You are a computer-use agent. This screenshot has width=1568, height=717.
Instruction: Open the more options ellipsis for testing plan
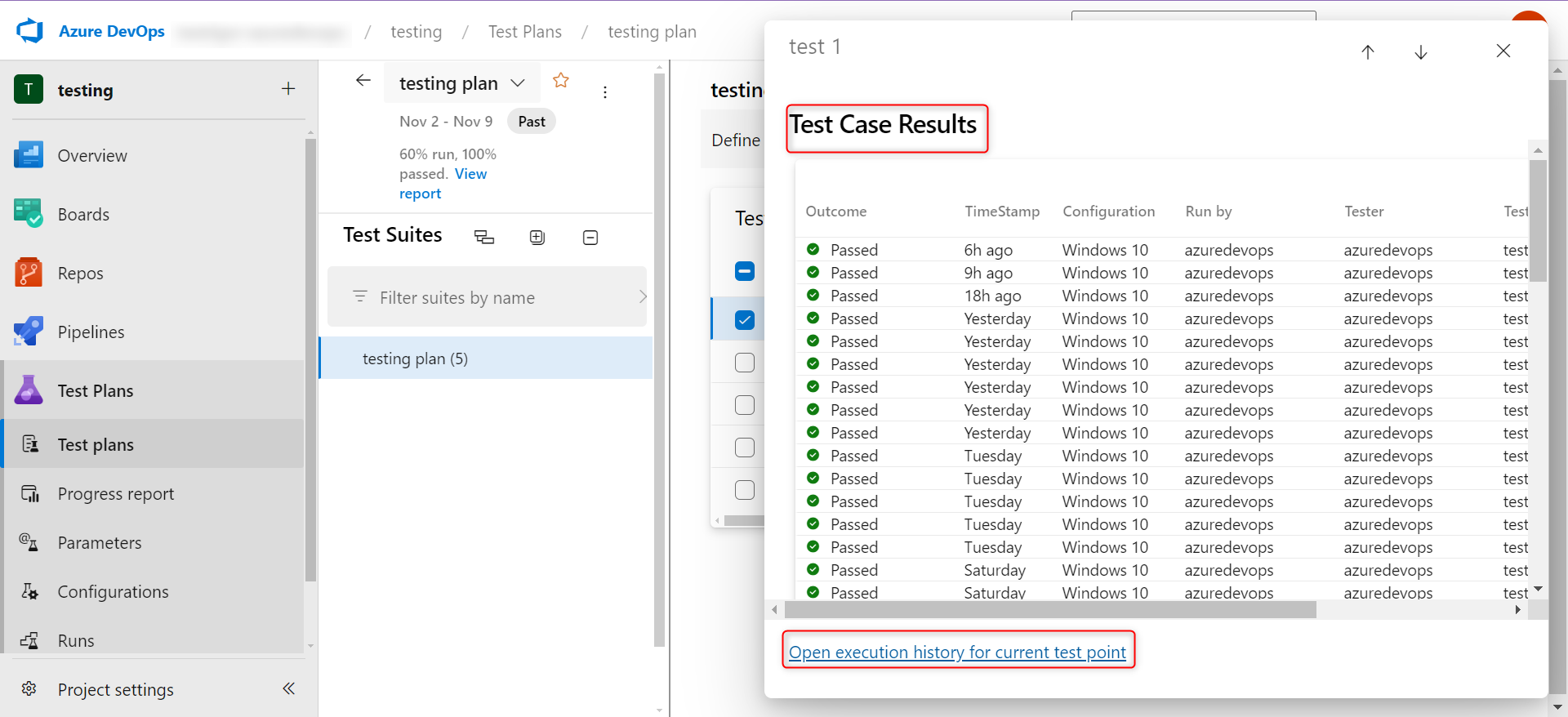tap(604, 92)
